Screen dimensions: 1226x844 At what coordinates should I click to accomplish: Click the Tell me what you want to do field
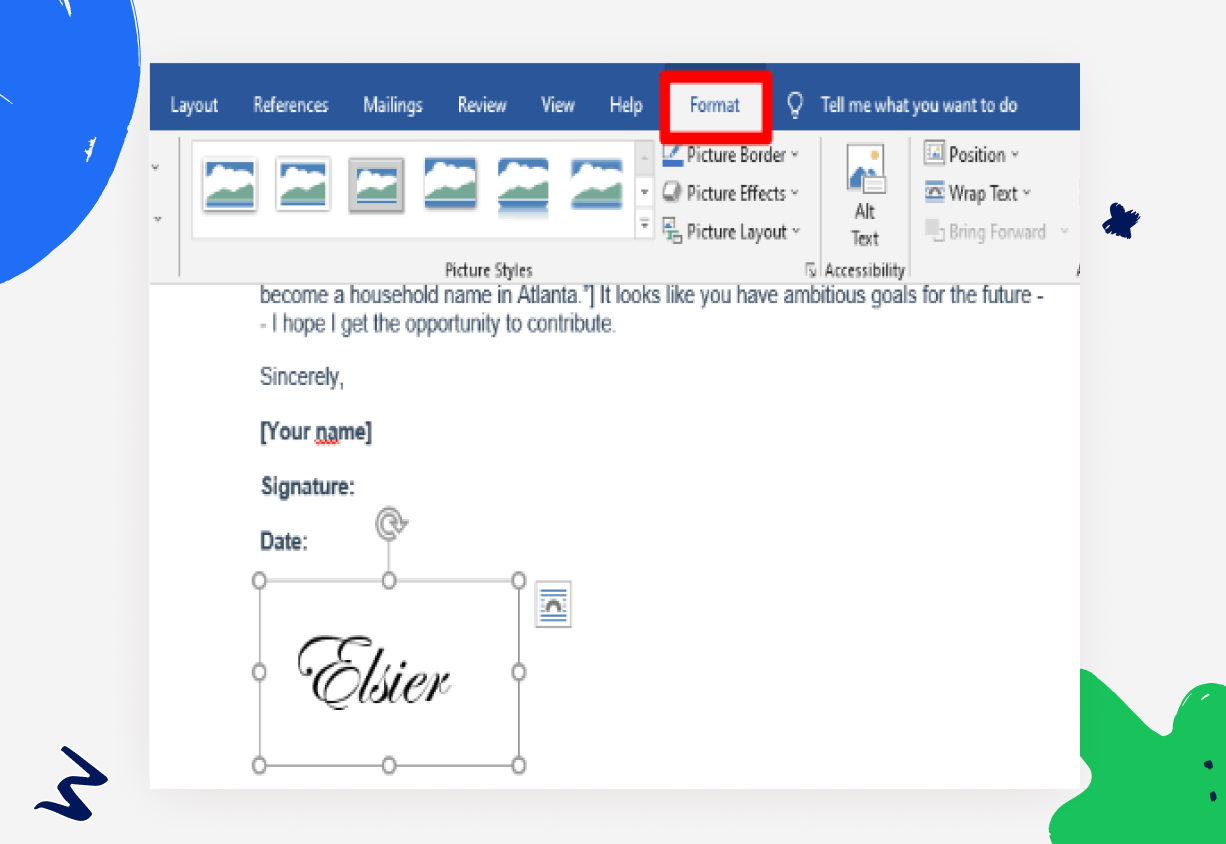point(919,105)
